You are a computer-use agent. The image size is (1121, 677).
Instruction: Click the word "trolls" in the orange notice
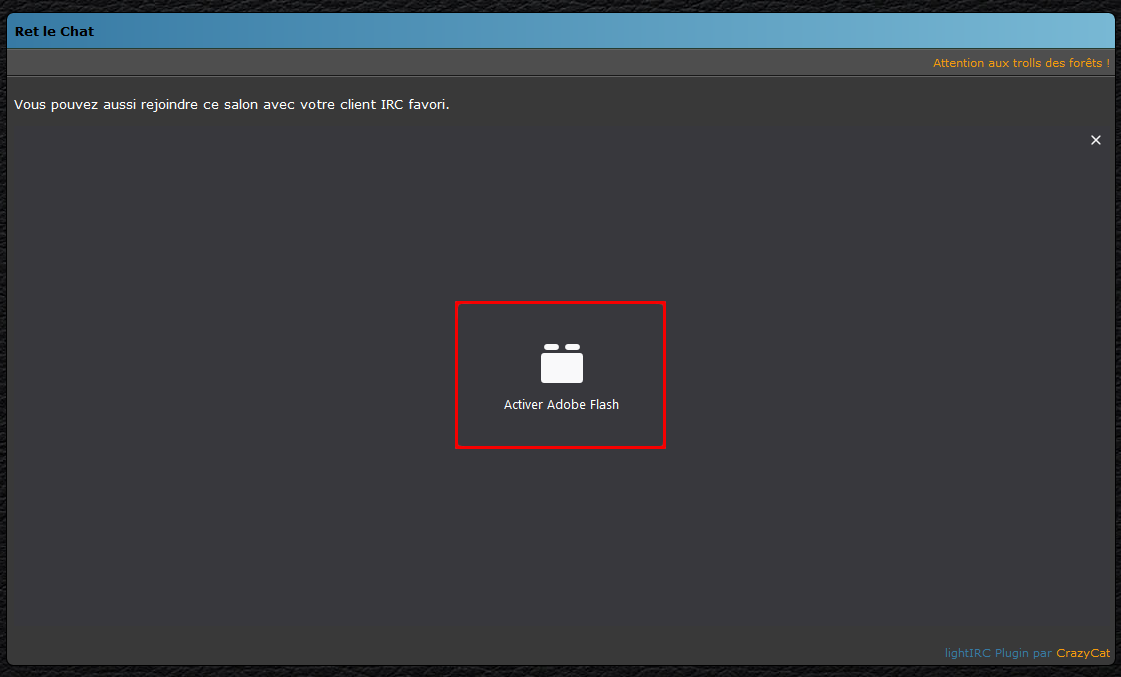pos(1026,63)
